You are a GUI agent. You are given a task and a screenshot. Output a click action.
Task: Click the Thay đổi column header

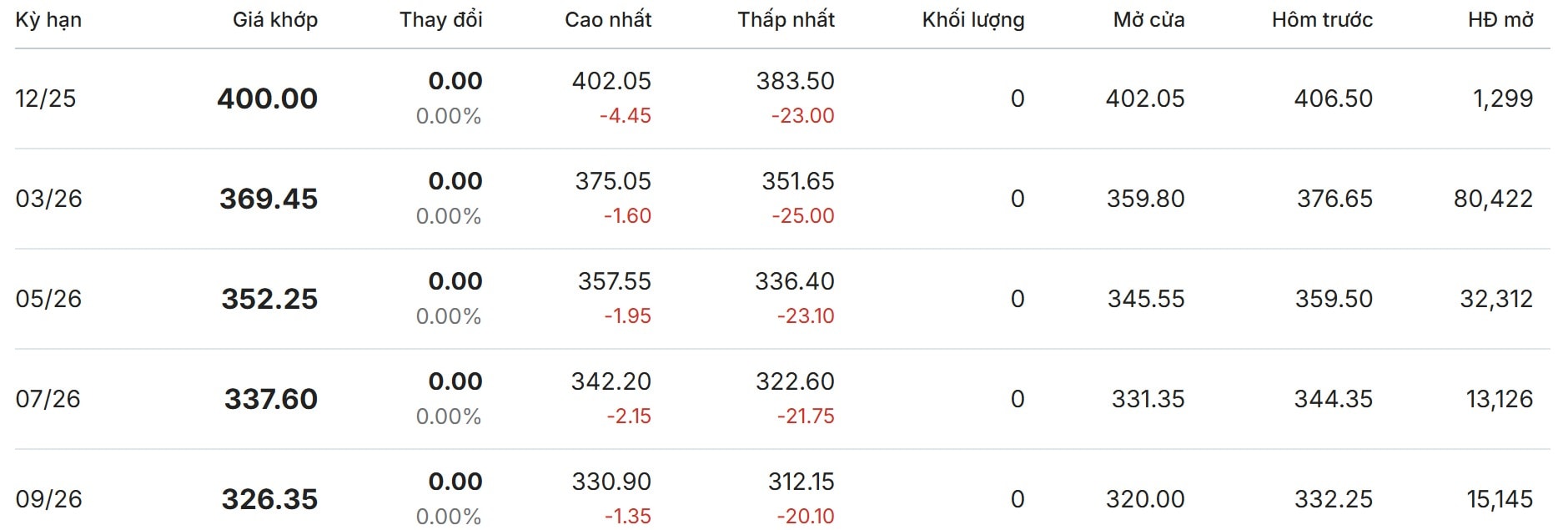click(x=440, y=20)
